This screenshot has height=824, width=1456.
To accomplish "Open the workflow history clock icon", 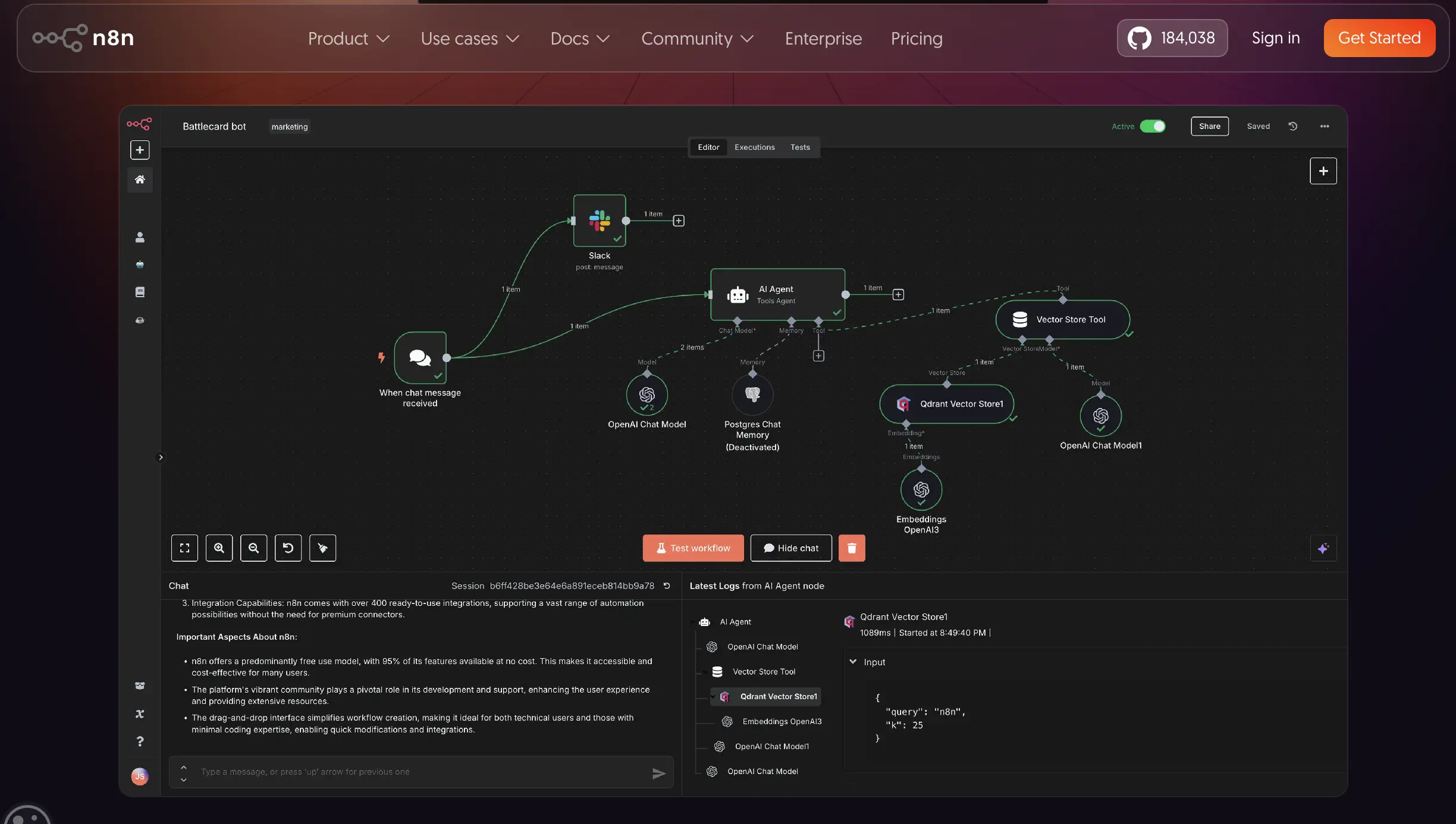I will [1292, 126].
